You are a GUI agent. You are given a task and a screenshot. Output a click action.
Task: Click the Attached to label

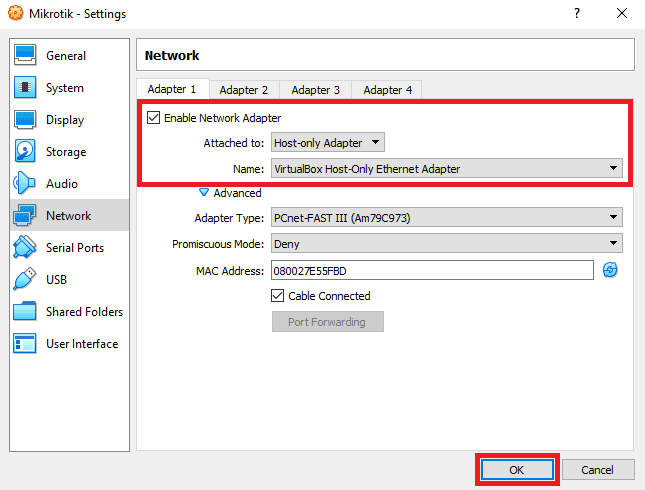(x=234, y=143)
